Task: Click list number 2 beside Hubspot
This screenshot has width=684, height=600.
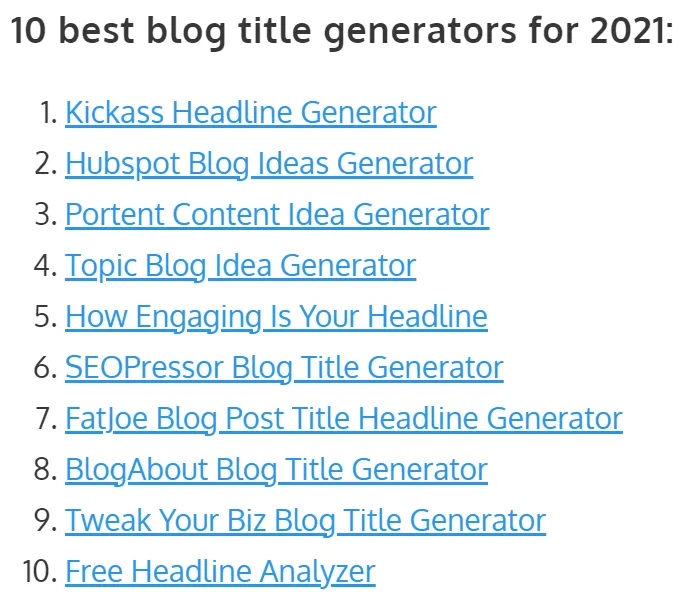Action: (46, 163)
